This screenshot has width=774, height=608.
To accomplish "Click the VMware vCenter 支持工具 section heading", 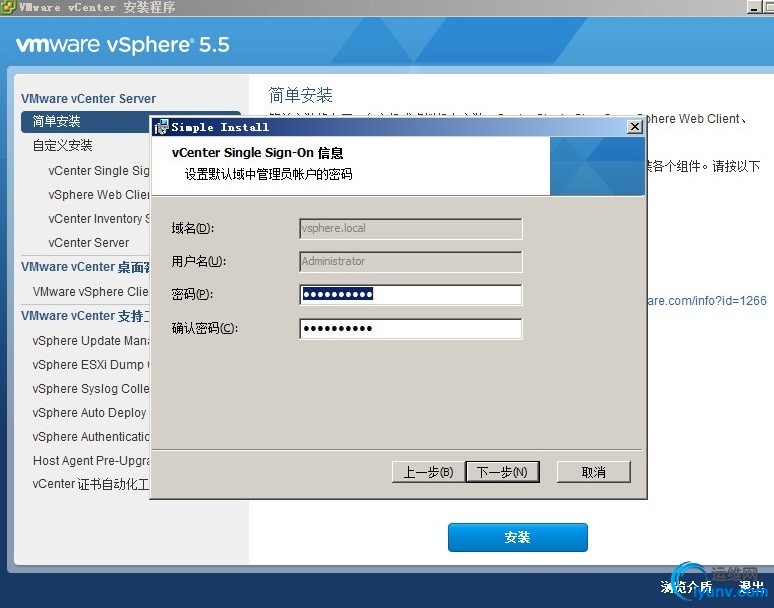I will [85, 316].
